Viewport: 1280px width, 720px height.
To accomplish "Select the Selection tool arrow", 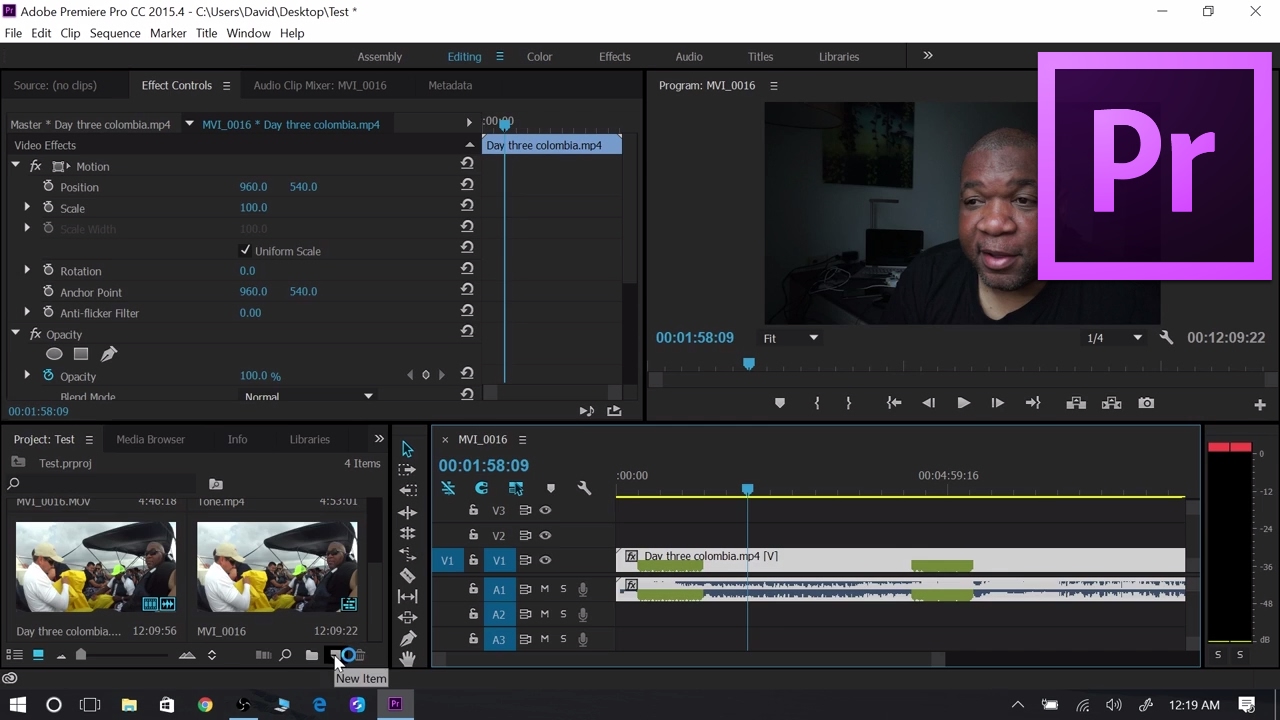I will point(407,449).
